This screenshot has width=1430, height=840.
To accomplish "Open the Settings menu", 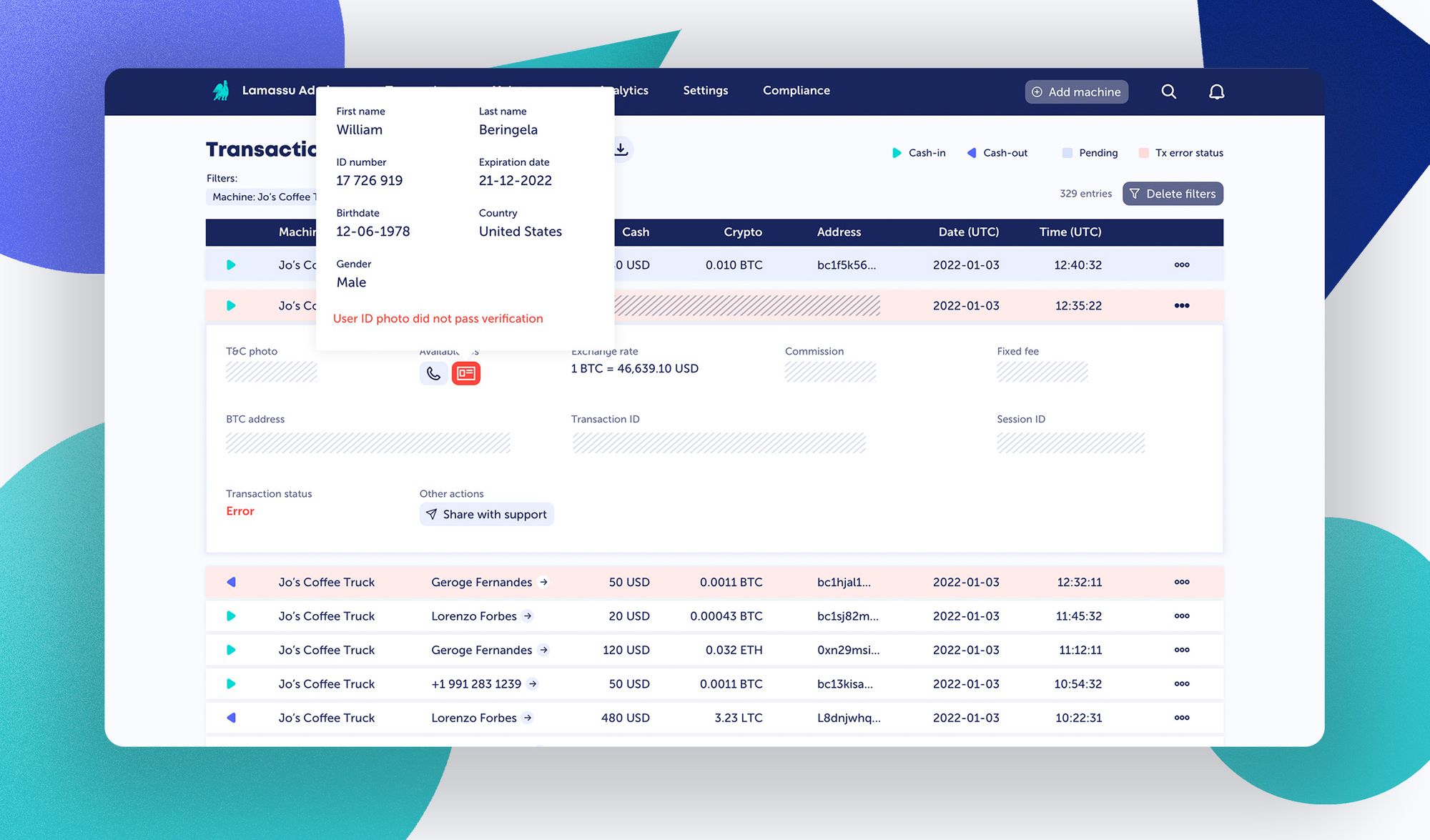I will tap(705, 91).
